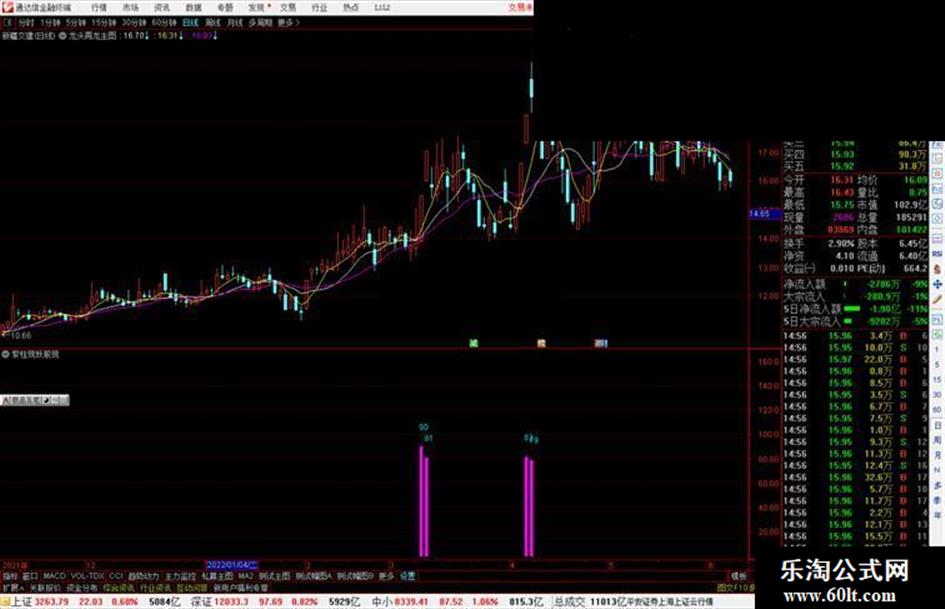The image size is (945, 609).
Task: Switch chart to 30分钟 period
Action: tap(134, 22)
